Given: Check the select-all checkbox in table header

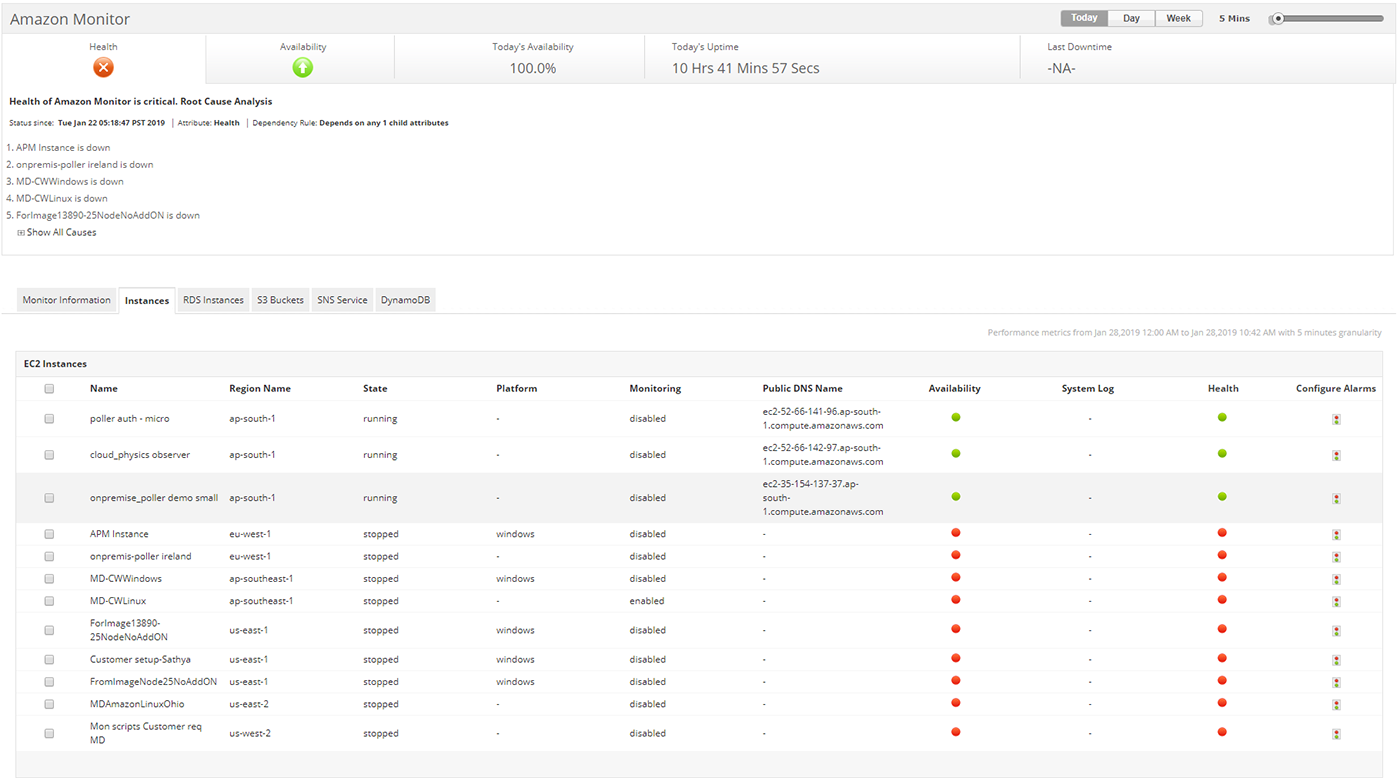Looking at the screenshot, I should tap(49, 389).
